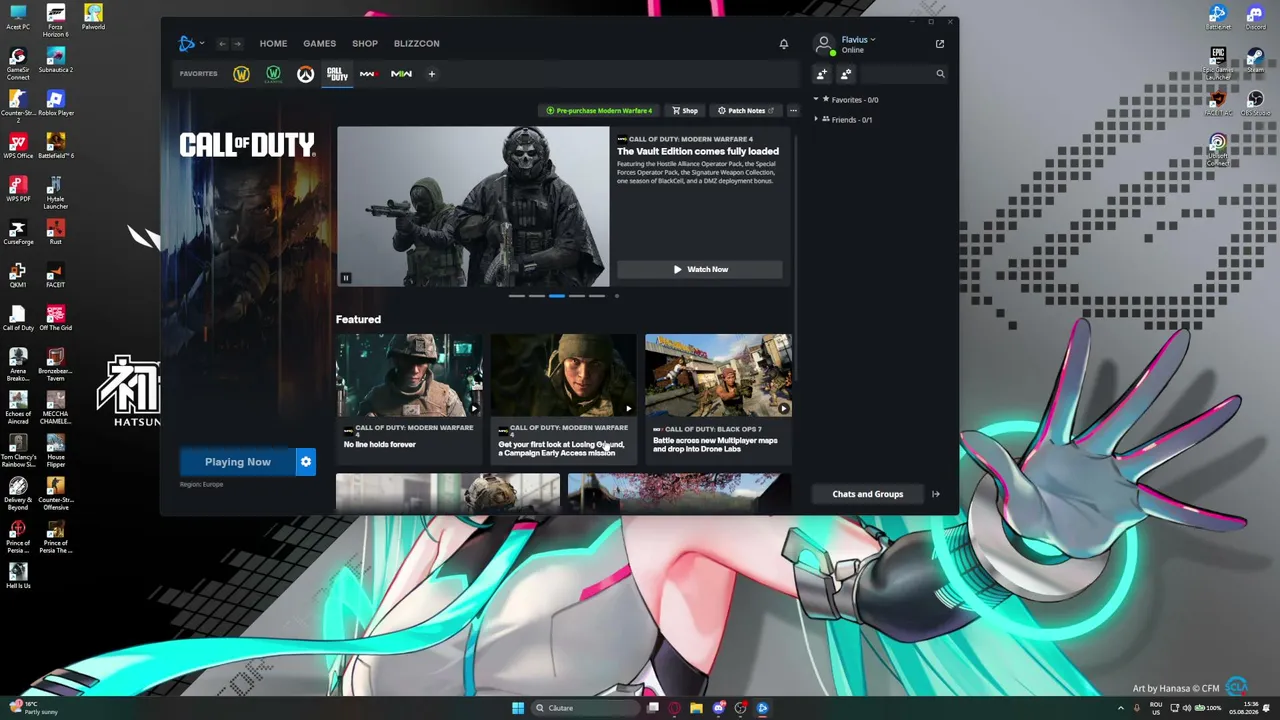This screenshot has width=1280, height=720.
Task: Pop out the friends list window
Action: (x=940, y=44)
